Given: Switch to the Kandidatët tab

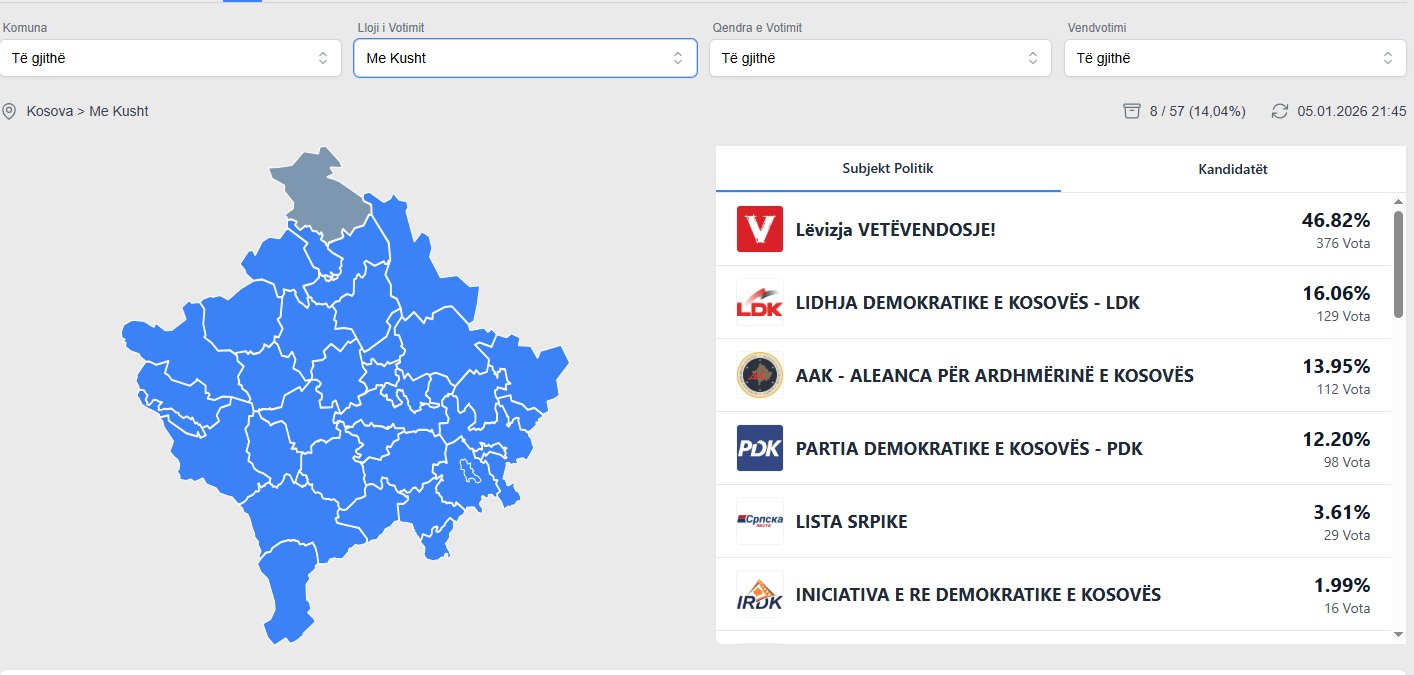Looking at the screenshot, I should 1233,169.
